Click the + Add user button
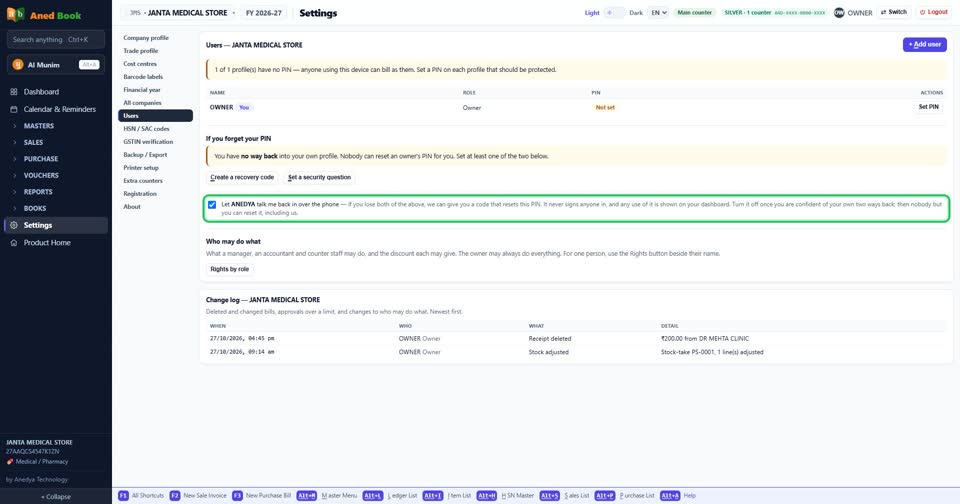The width and height of the screenshot is (960, 504). click(x=924, y=45)
